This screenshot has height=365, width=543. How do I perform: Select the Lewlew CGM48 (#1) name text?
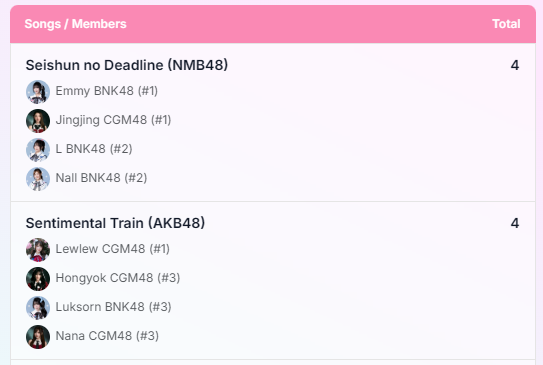tap(113, 249)
